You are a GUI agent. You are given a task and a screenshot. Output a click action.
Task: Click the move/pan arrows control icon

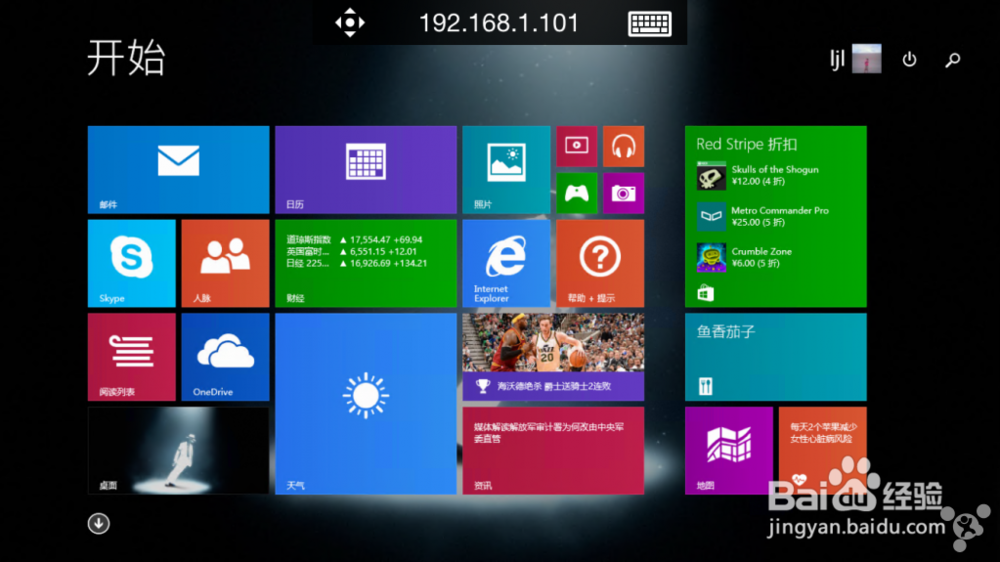click(x=350, y=22)
